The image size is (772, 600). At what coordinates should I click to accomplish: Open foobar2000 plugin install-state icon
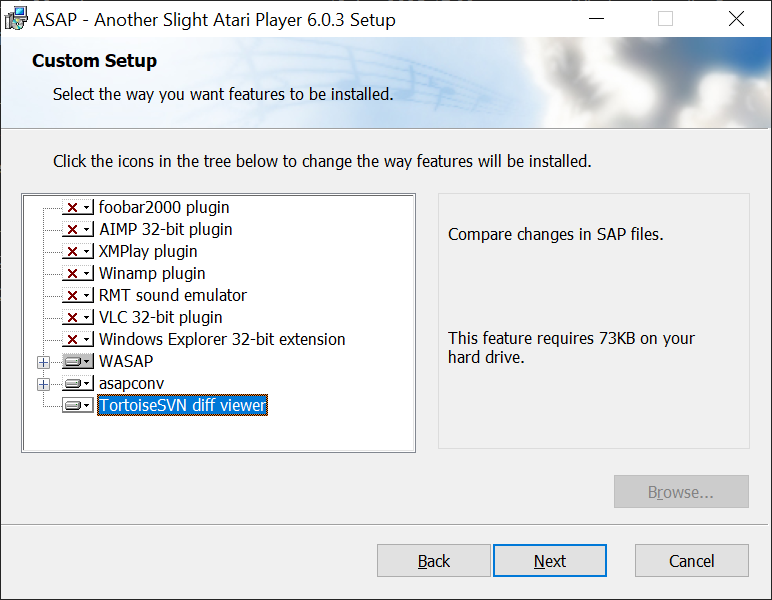(78, 207)
